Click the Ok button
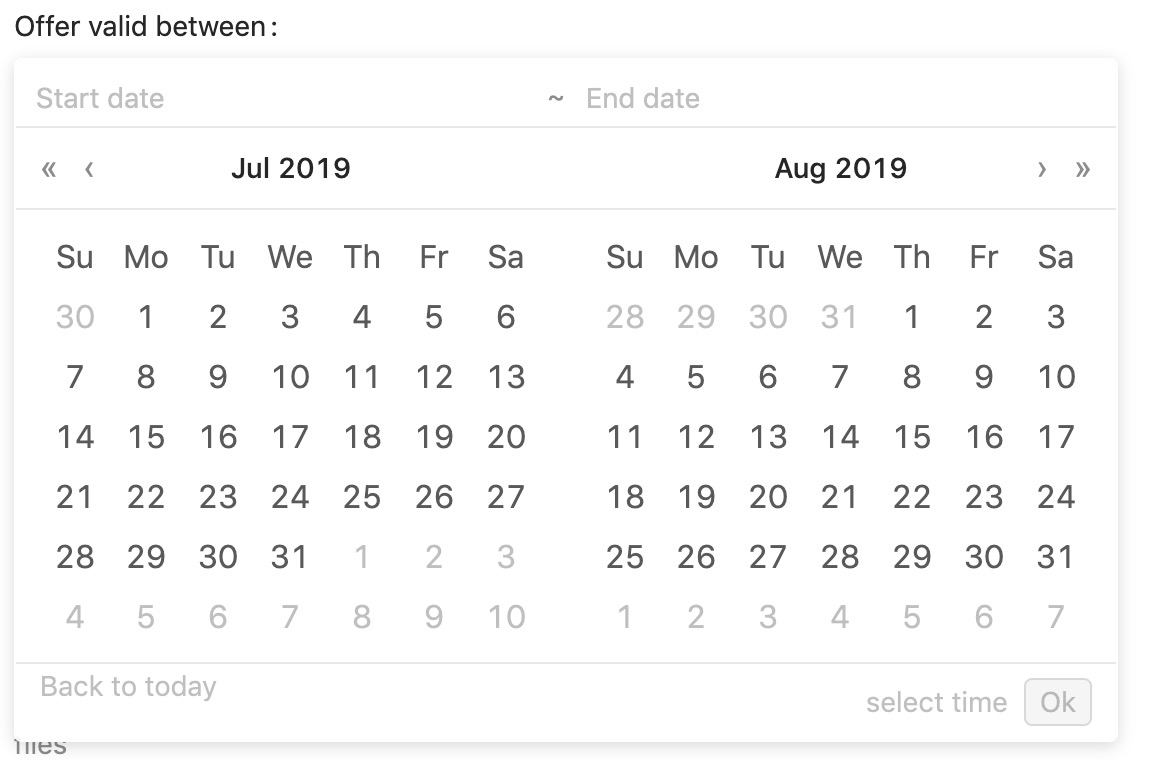 tap(1058, 702)
